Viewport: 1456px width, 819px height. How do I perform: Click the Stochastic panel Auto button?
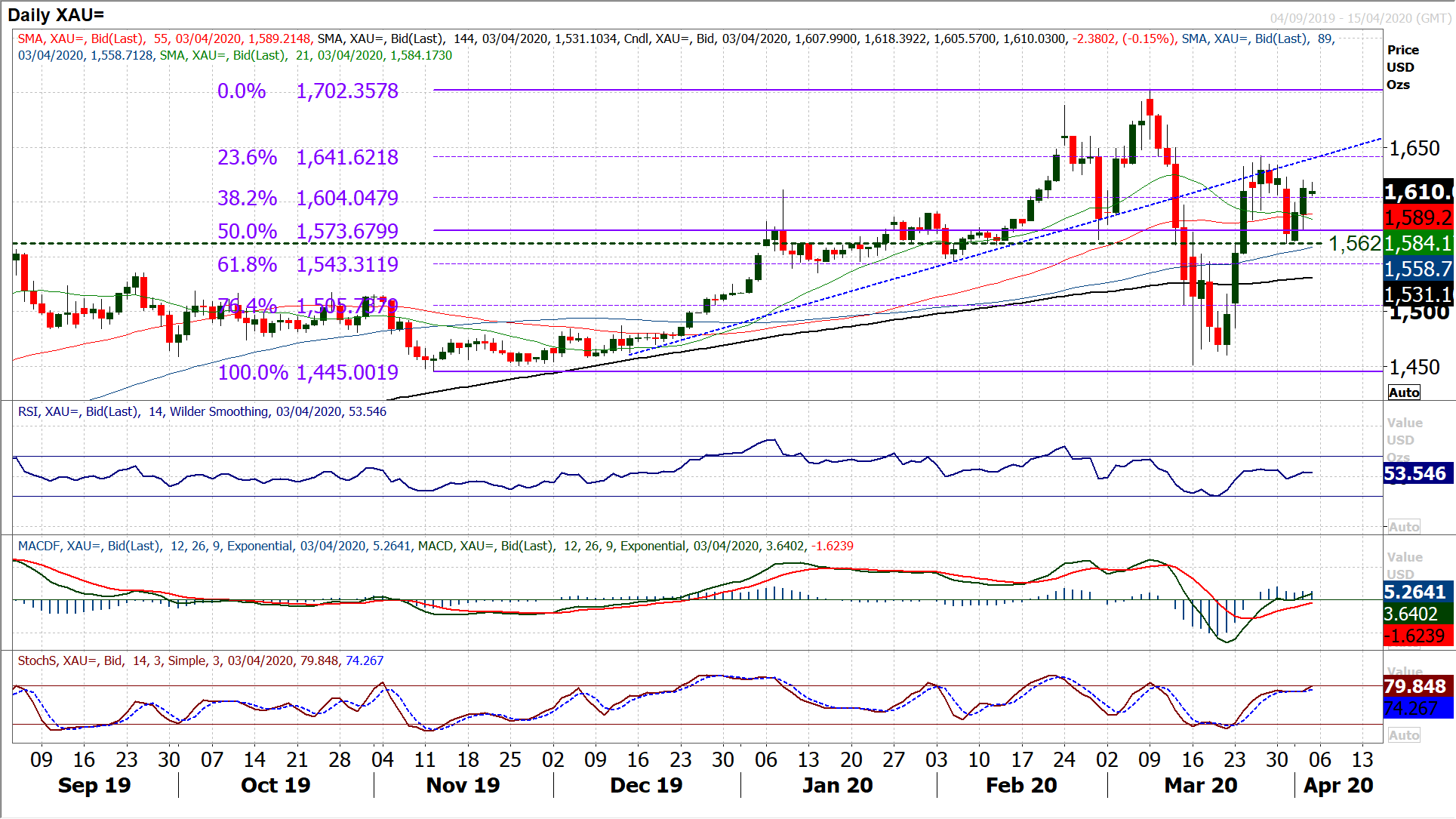(1404, 735)
